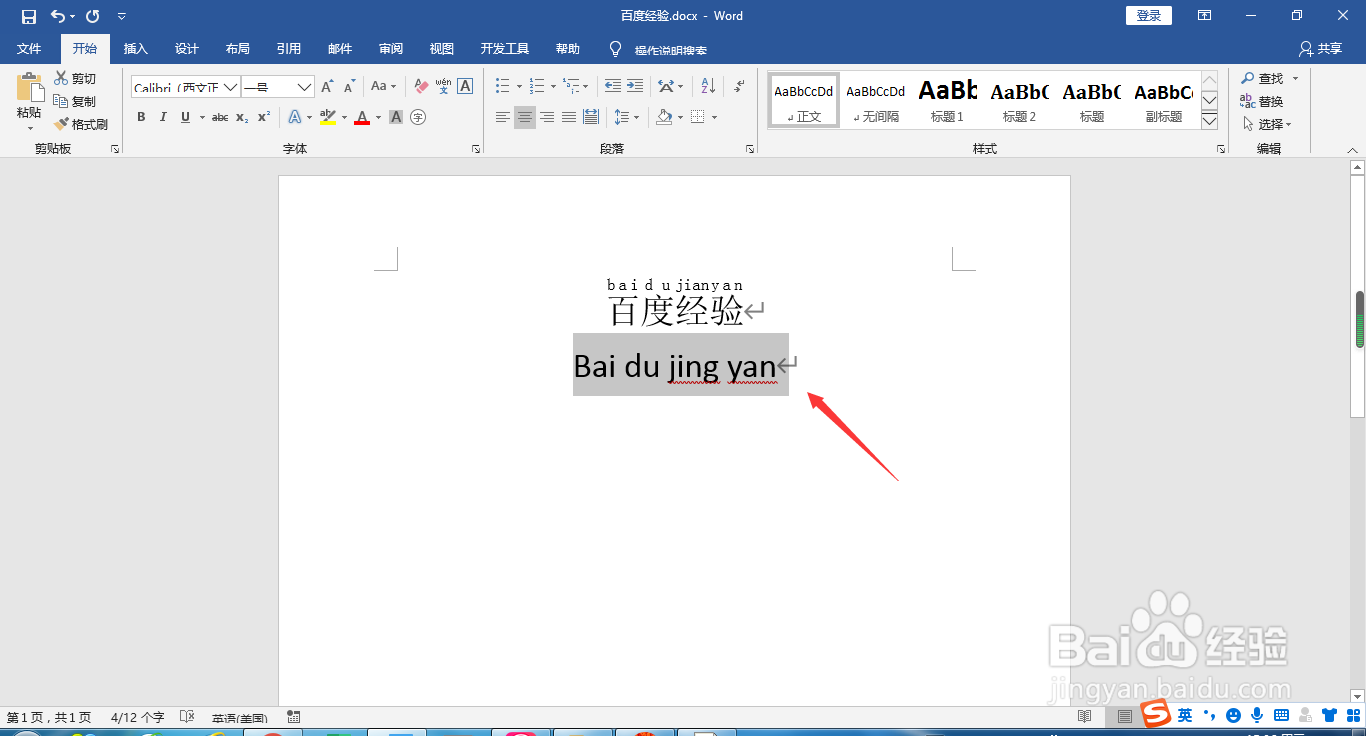Switch to Layout (布局) tab
Image resolution: width=1366 pixels, height=736 pixels.
coord(238,48)
